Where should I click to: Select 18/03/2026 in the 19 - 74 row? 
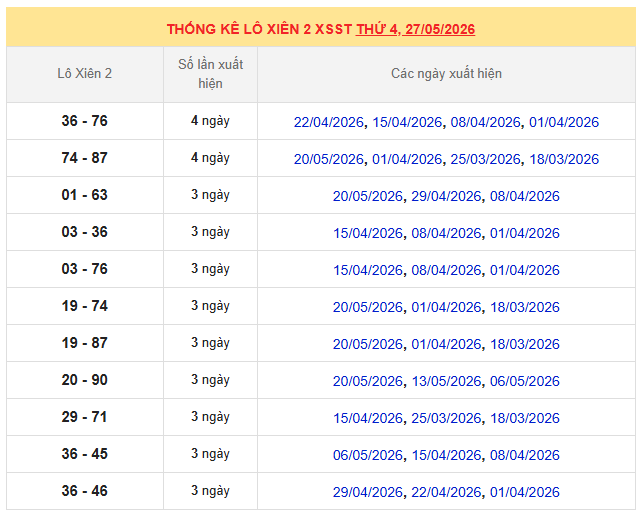[524, 307]
